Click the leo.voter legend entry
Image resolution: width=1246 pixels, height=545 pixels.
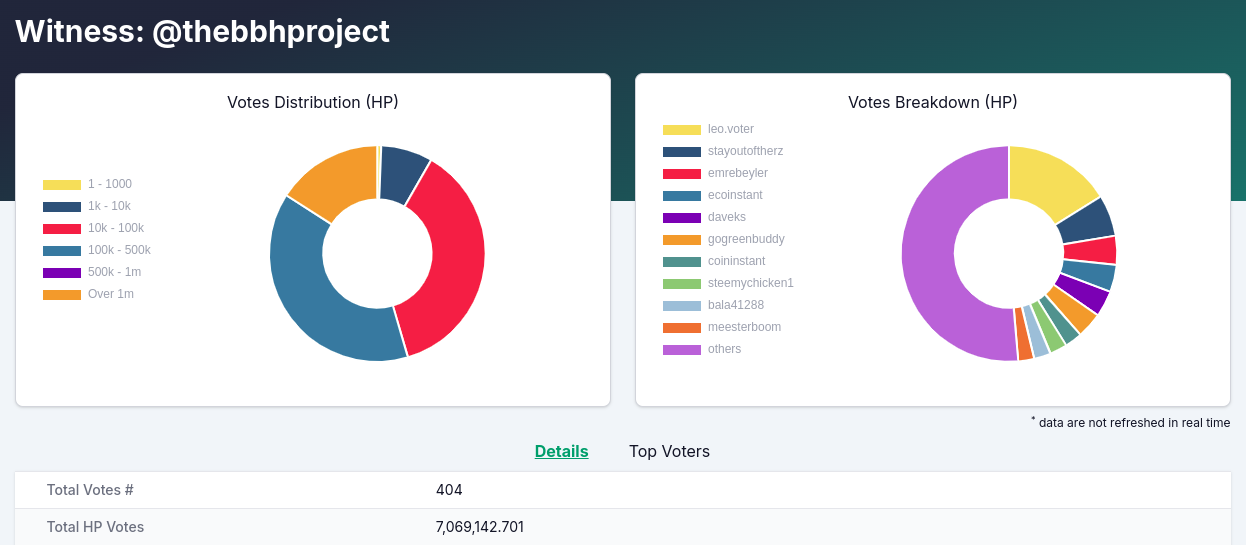[x=708, y=129]
